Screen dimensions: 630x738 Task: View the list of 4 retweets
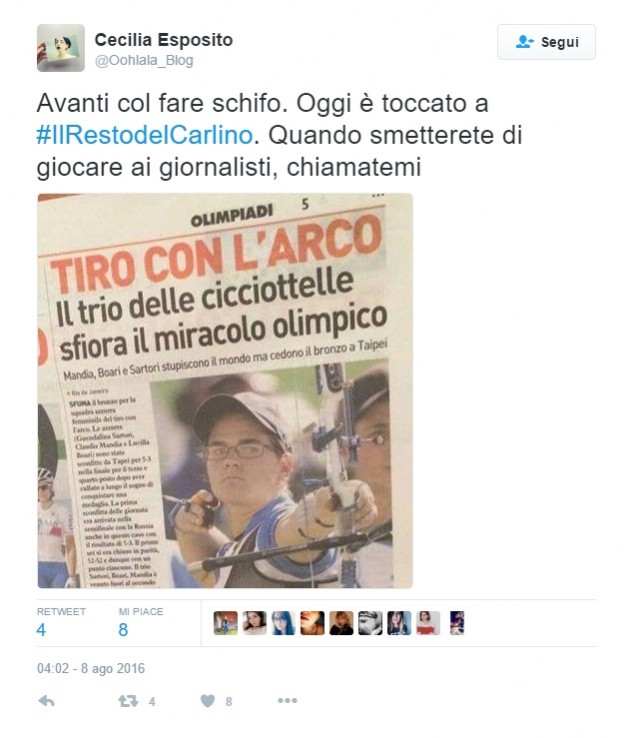61,622
